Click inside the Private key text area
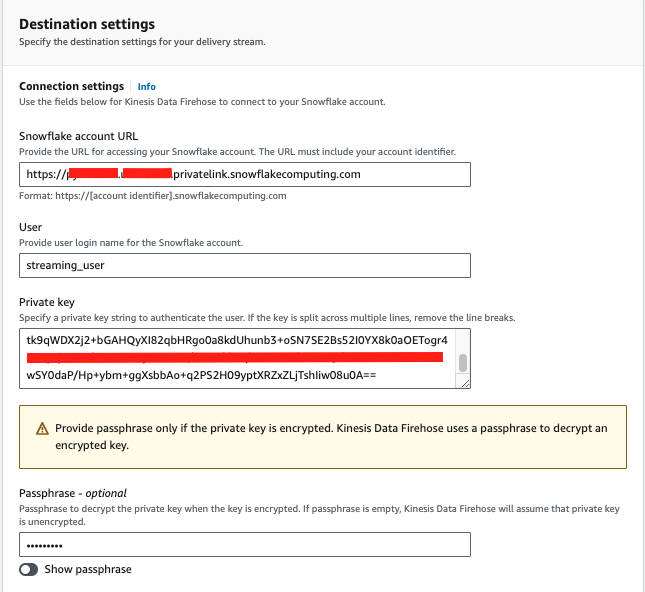The image size is (645, 592). coord(240,358)
